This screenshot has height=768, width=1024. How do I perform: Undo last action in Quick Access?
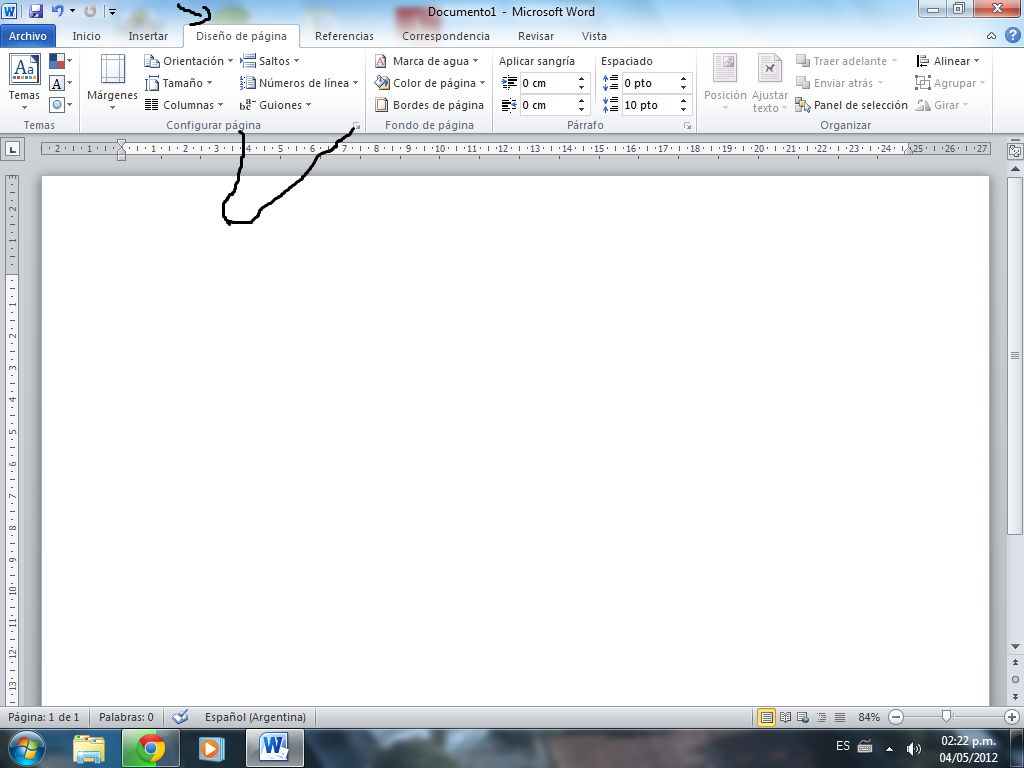pos(57,11)
